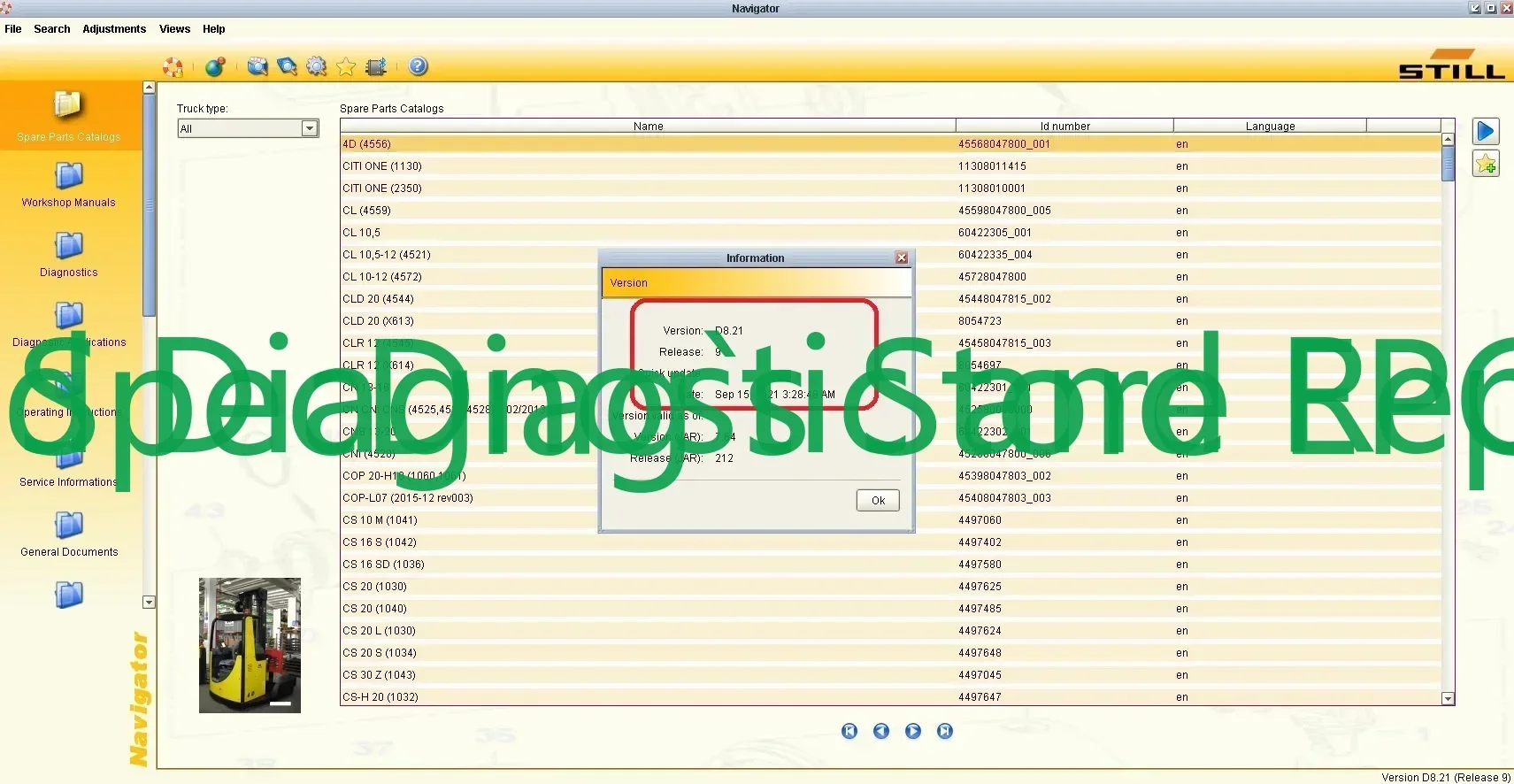The height and width of the screenshot is (784, 1514).
Task: Select the CL 10,5 row
Action: [890, 232]
